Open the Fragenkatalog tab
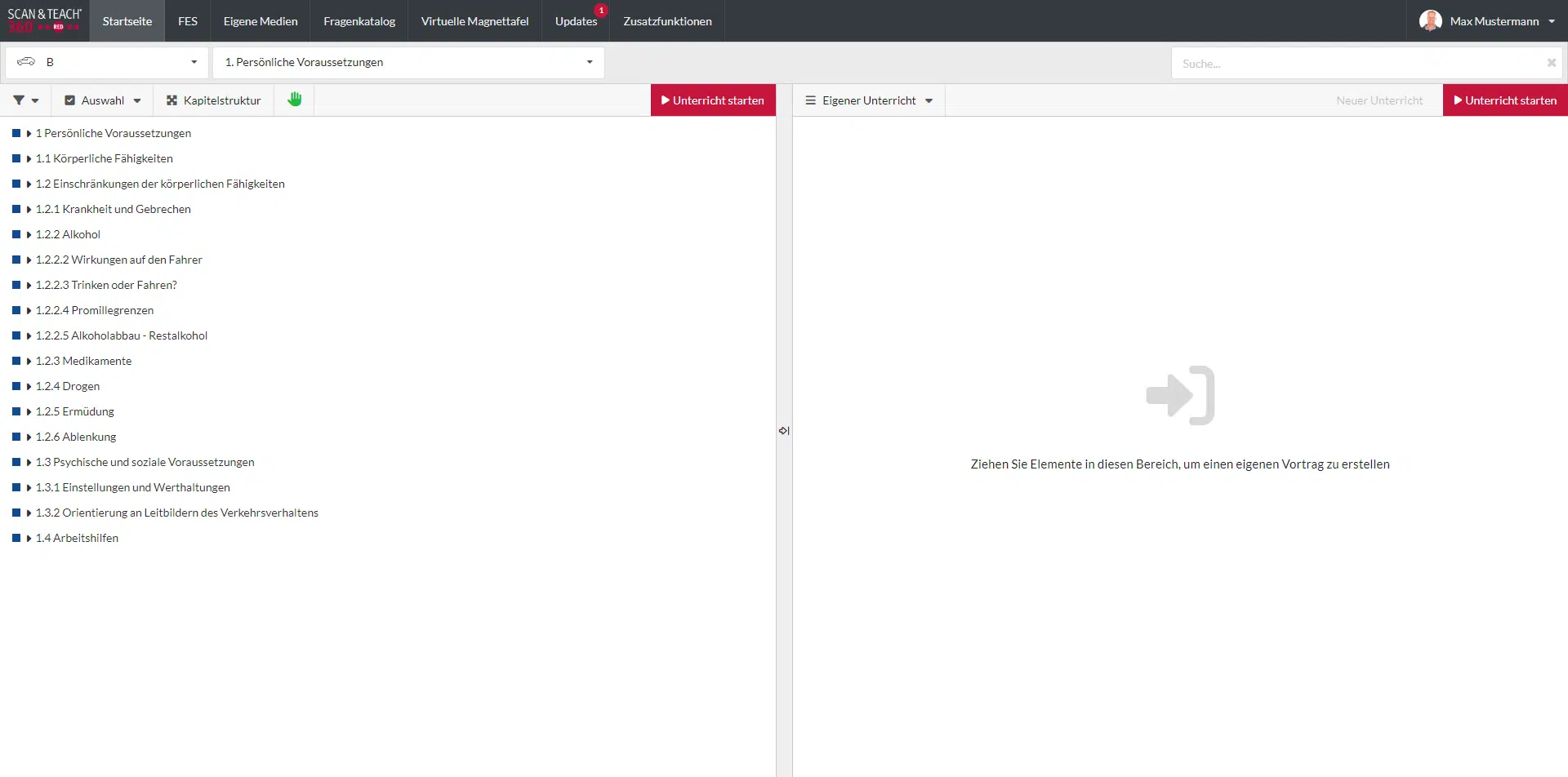1568x777 pixels. pyautogui.click(x=359, y=21)
